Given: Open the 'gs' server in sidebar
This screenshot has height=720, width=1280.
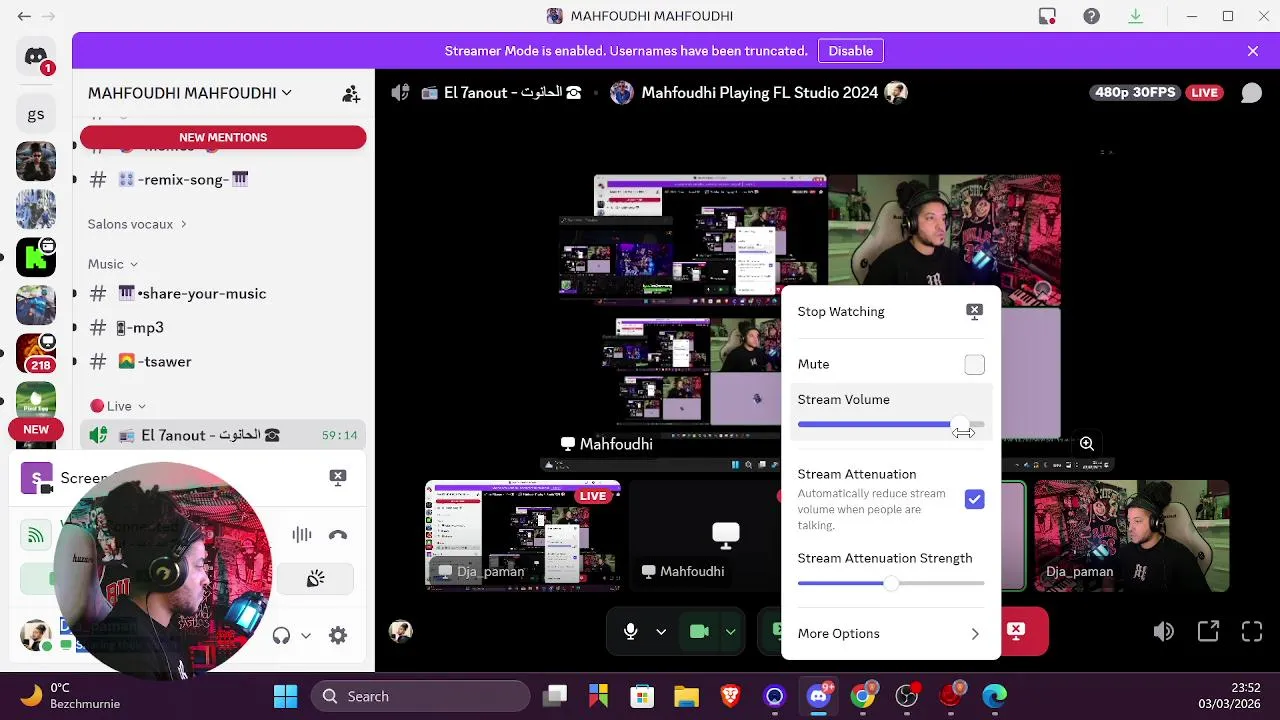Looking at the screenshot, I should (x=36, y=114).
